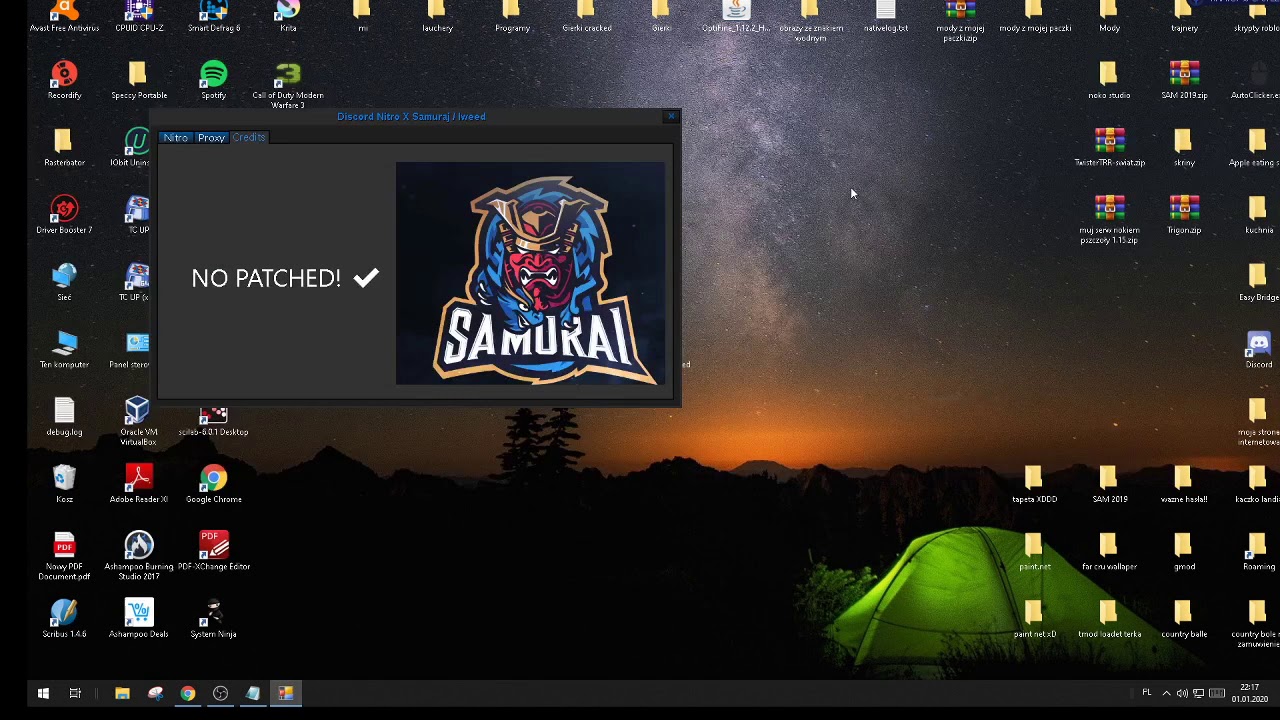Open the Roaming shortcut
Image resolution: width=1280 pixels, height=720 pixels.
pos(1258,552)
